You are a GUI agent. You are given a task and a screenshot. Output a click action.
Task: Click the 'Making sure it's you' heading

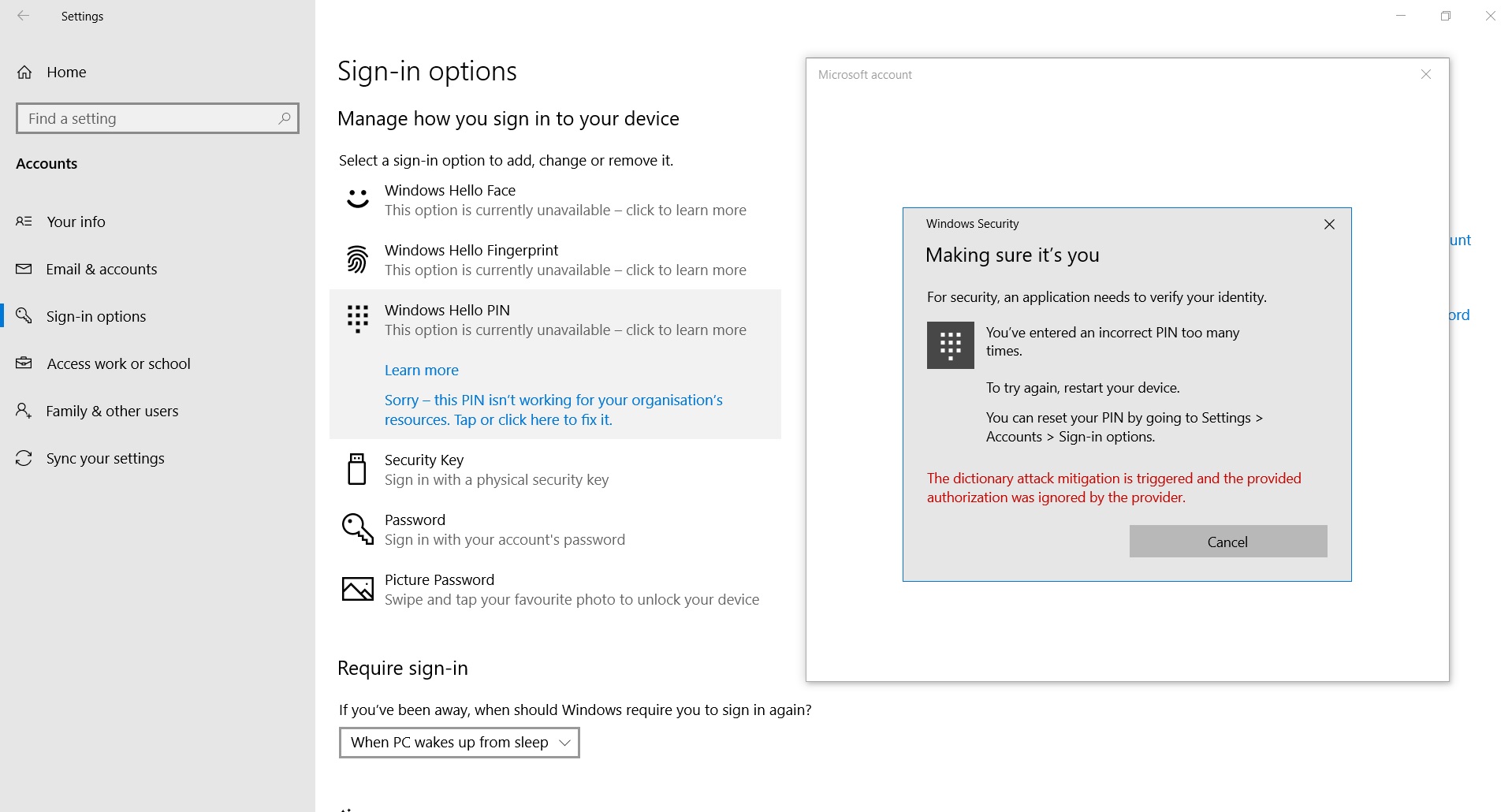pyautogui.click(x=1012, y=255)
